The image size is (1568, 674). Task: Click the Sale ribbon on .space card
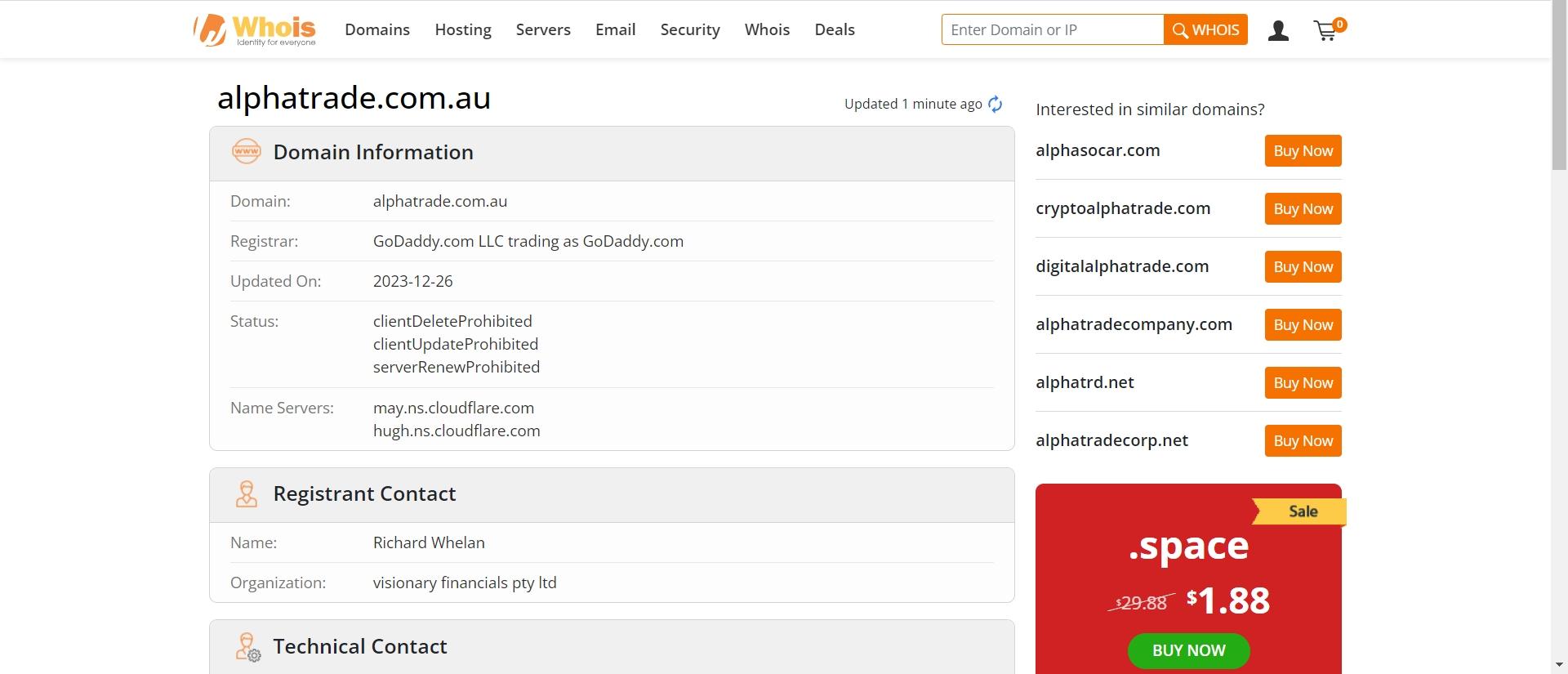tap(1300, 511)
